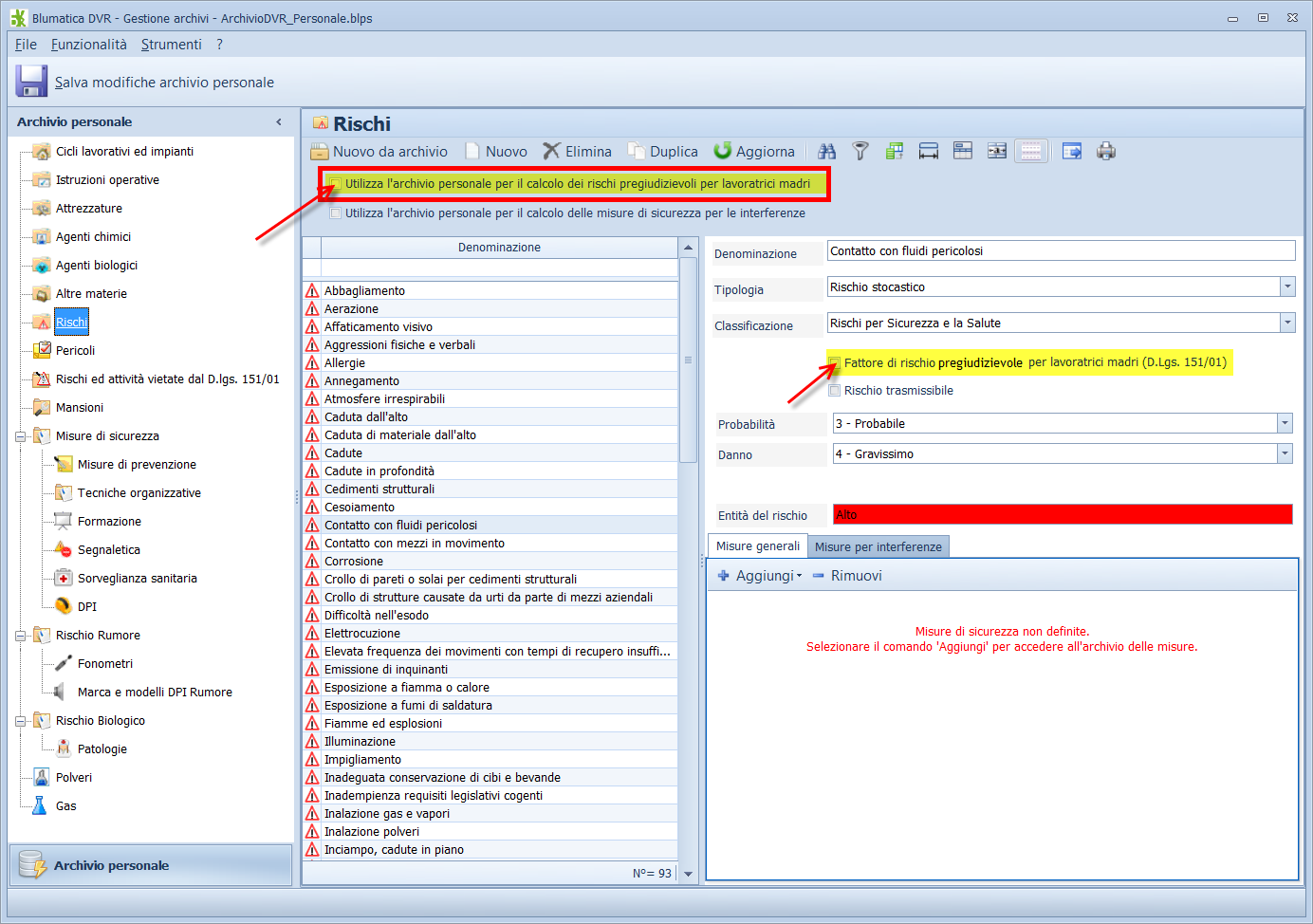
Task: Select DPI tree item
Action: pyautogui.click(x=87, y=607)
